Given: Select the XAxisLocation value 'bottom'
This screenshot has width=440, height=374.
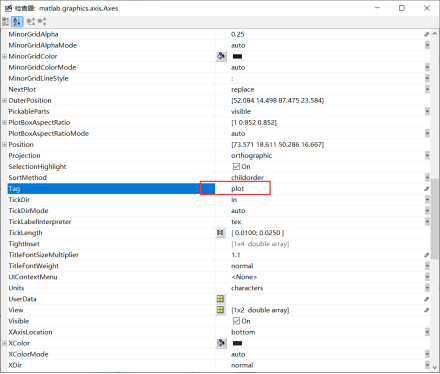Looking at the screenshot, I should 243,332.
